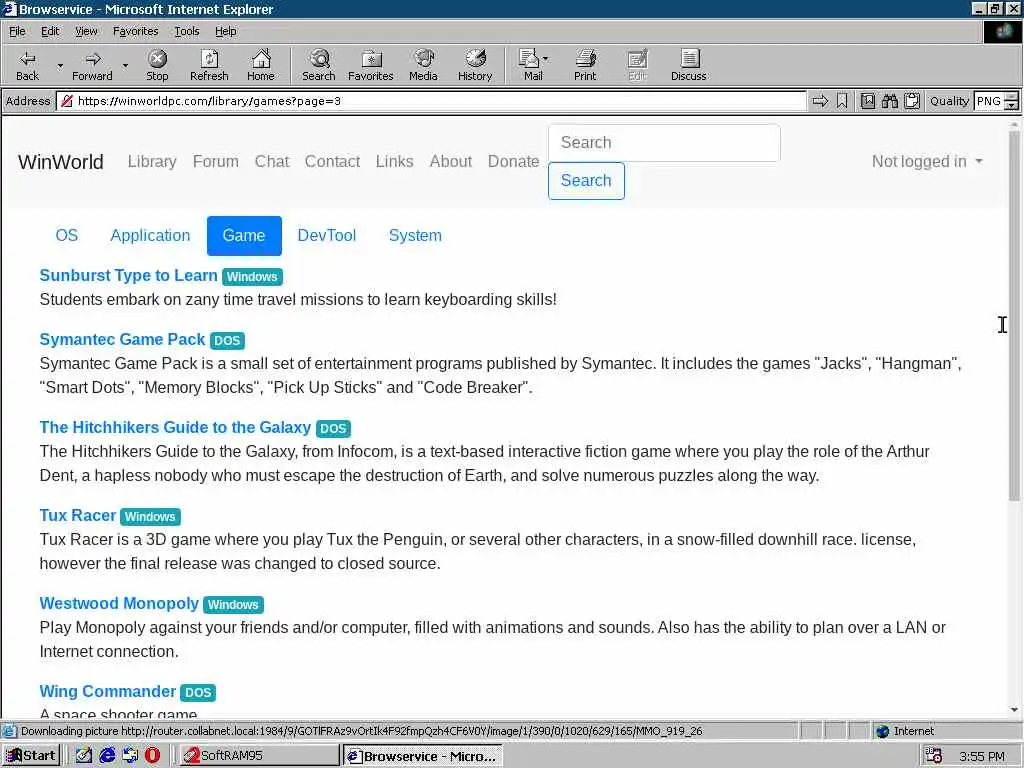Open the Chat nav link
Viewport: 1024px width, 768px height.
pyautogui.click(x=272, y=161)
